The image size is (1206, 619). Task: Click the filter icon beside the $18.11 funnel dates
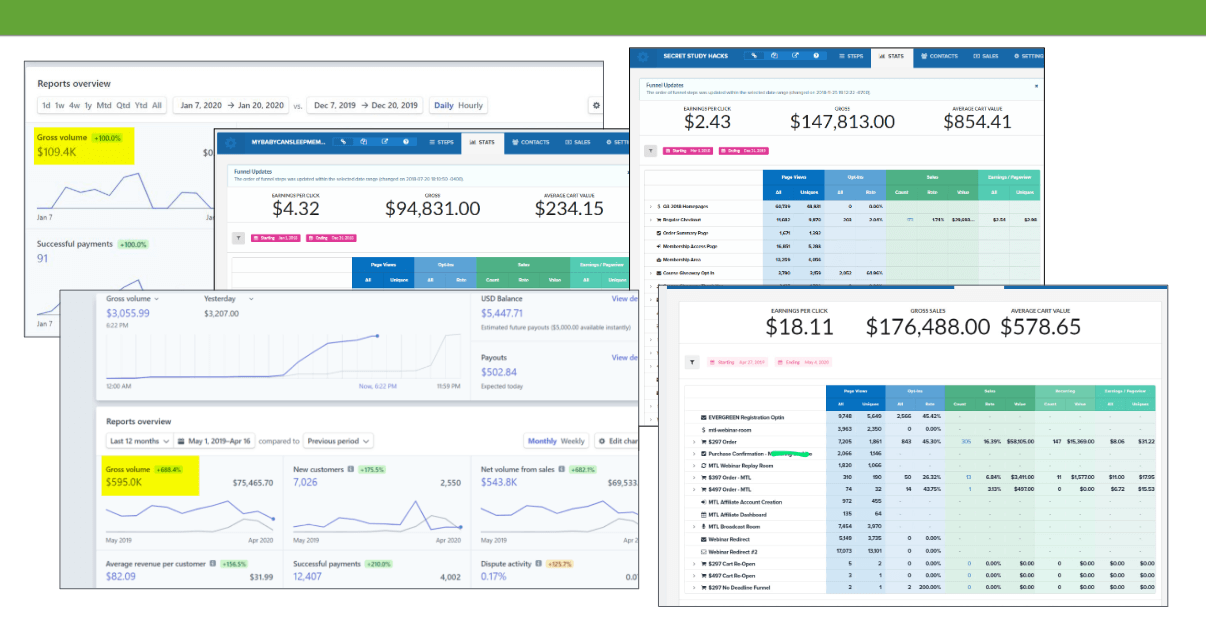click(692, 363)
